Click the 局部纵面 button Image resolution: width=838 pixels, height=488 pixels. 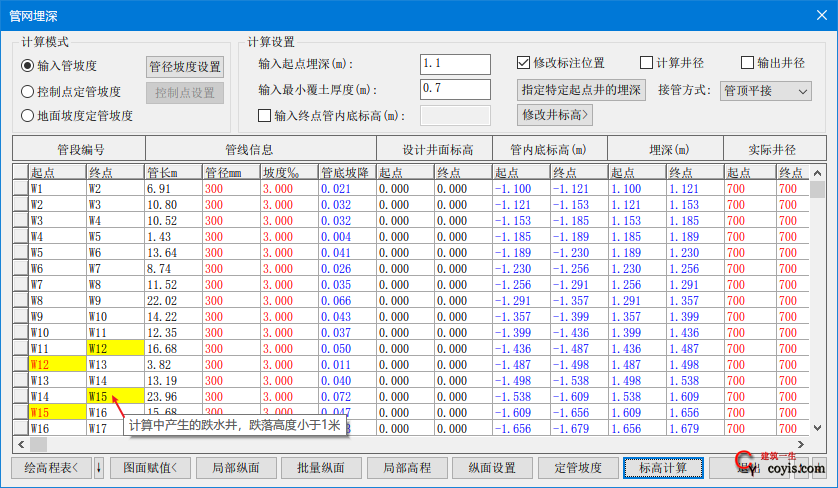(x=236, y=468)
